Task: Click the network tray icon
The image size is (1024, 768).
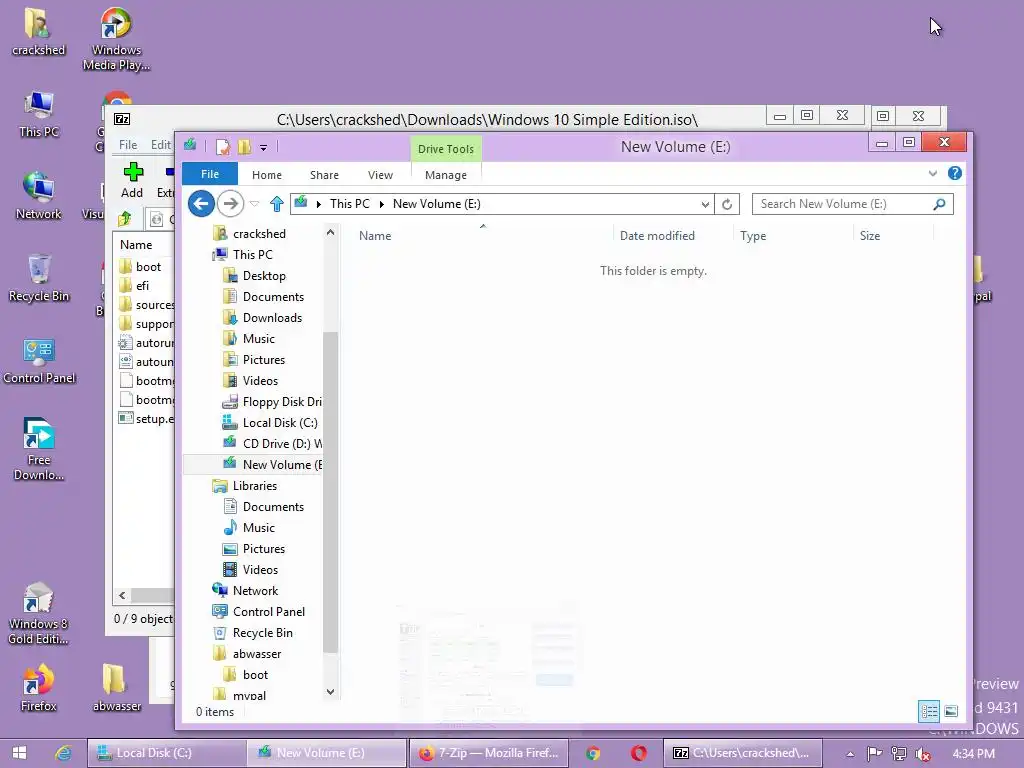Action: coord(899,754)
